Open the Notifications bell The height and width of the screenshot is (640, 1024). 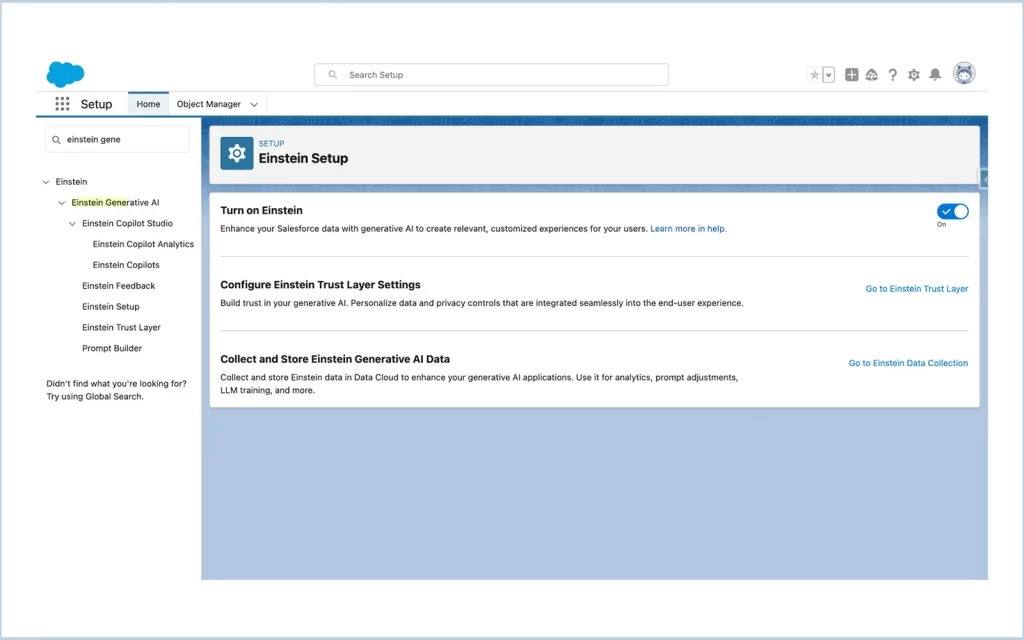pyautogui.click(x=935, y=74)
